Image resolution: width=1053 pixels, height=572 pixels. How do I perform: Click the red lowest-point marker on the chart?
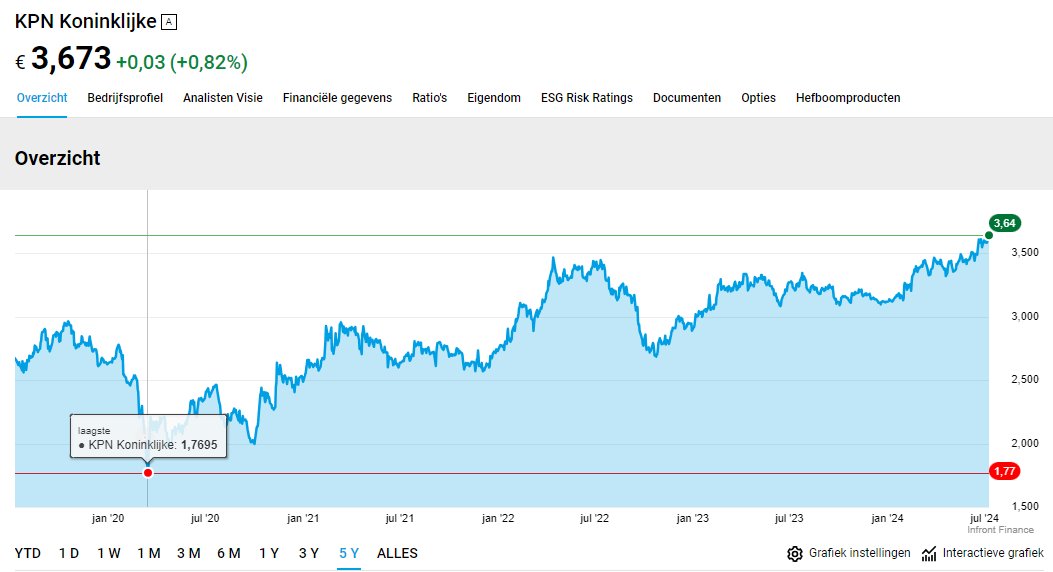click(148, 473)
